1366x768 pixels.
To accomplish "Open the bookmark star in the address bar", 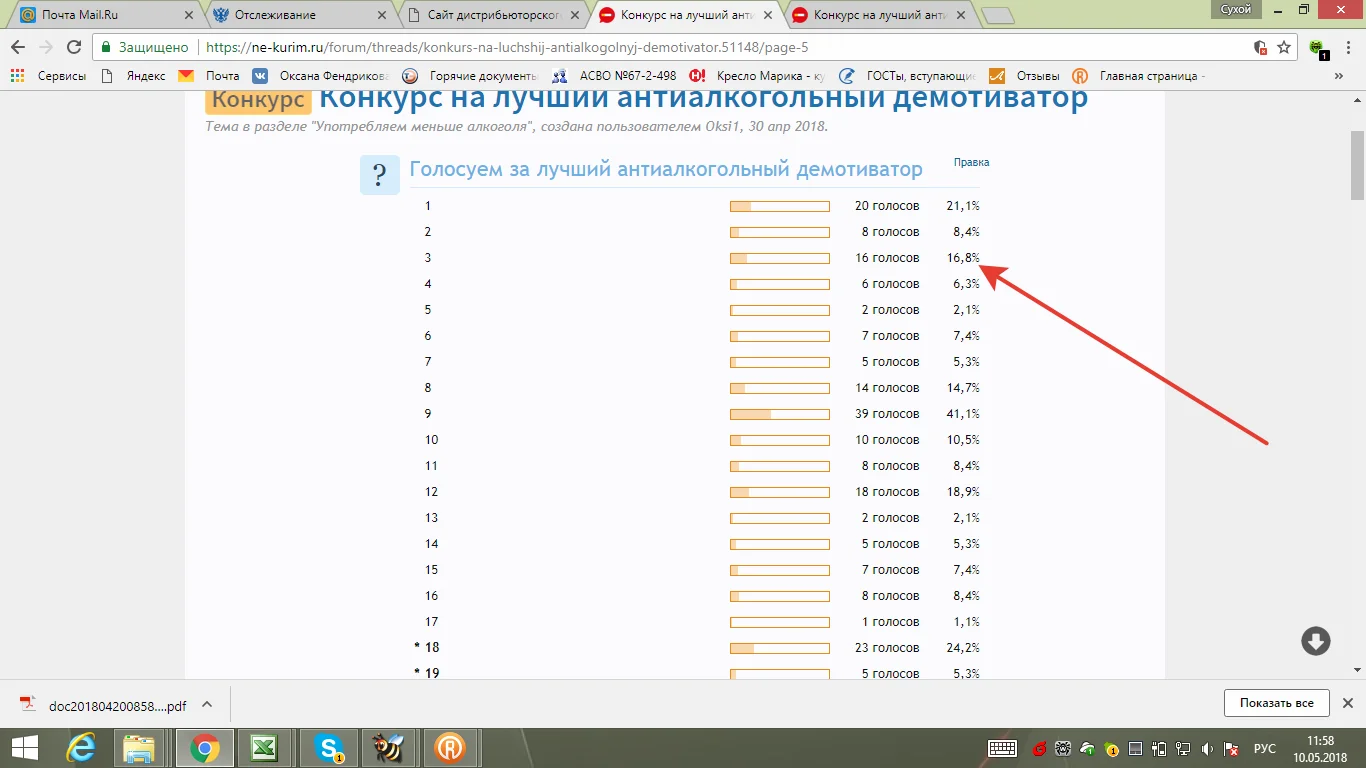I will coord(1283,45).
